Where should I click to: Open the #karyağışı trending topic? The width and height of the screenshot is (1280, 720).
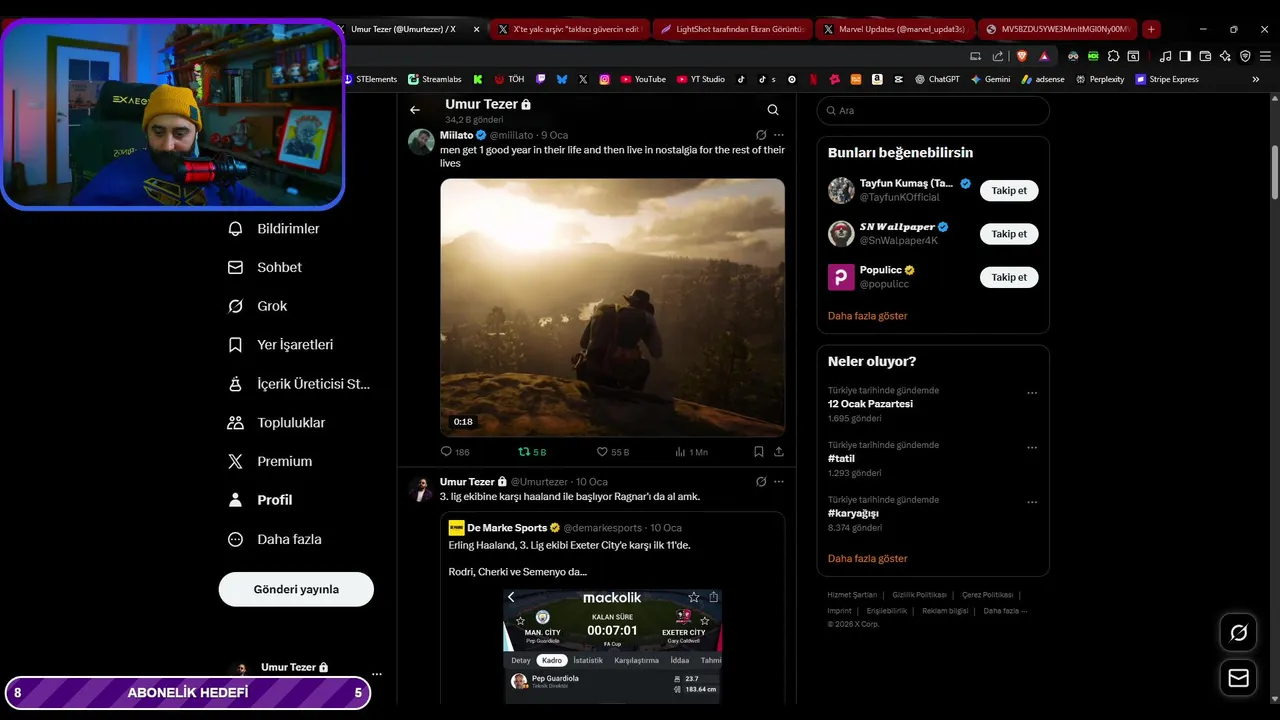coord(853,513)
